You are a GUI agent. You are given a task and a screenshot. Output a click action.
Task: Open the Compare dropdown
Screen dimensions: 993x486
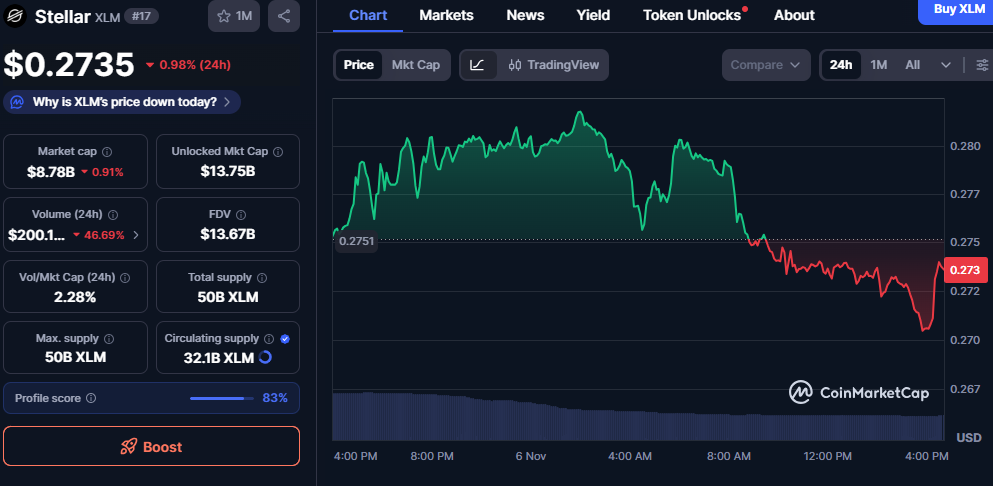tap(765, 65)
